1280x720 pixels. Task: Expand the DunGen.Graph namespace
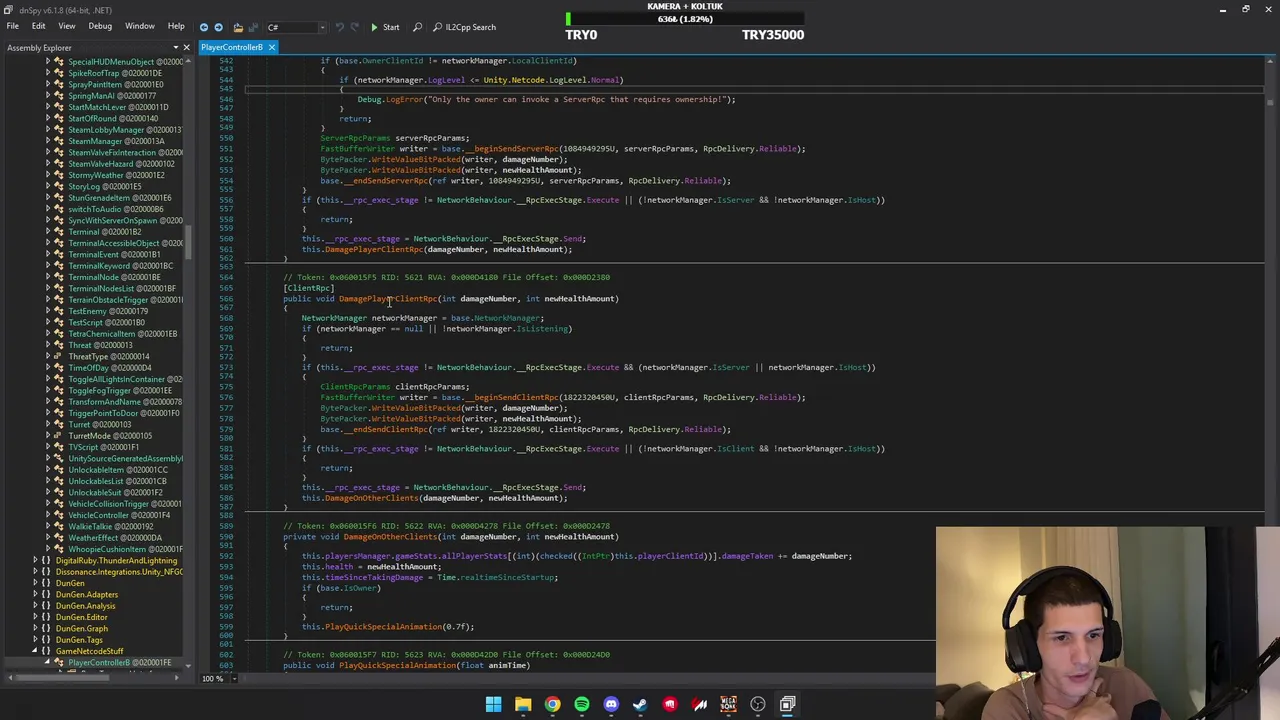[x=36, y=628]
